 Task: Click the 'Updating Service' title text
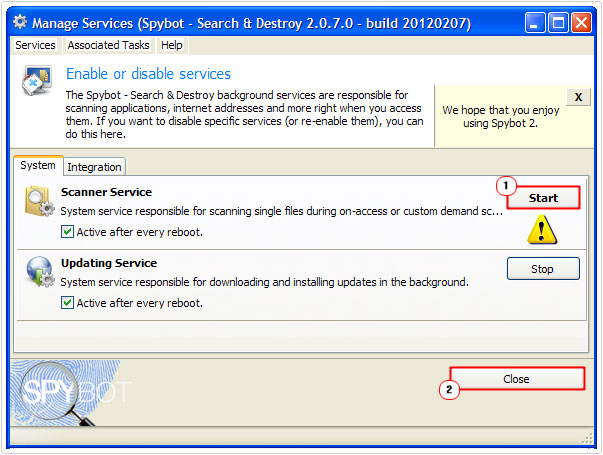(109, 263)
